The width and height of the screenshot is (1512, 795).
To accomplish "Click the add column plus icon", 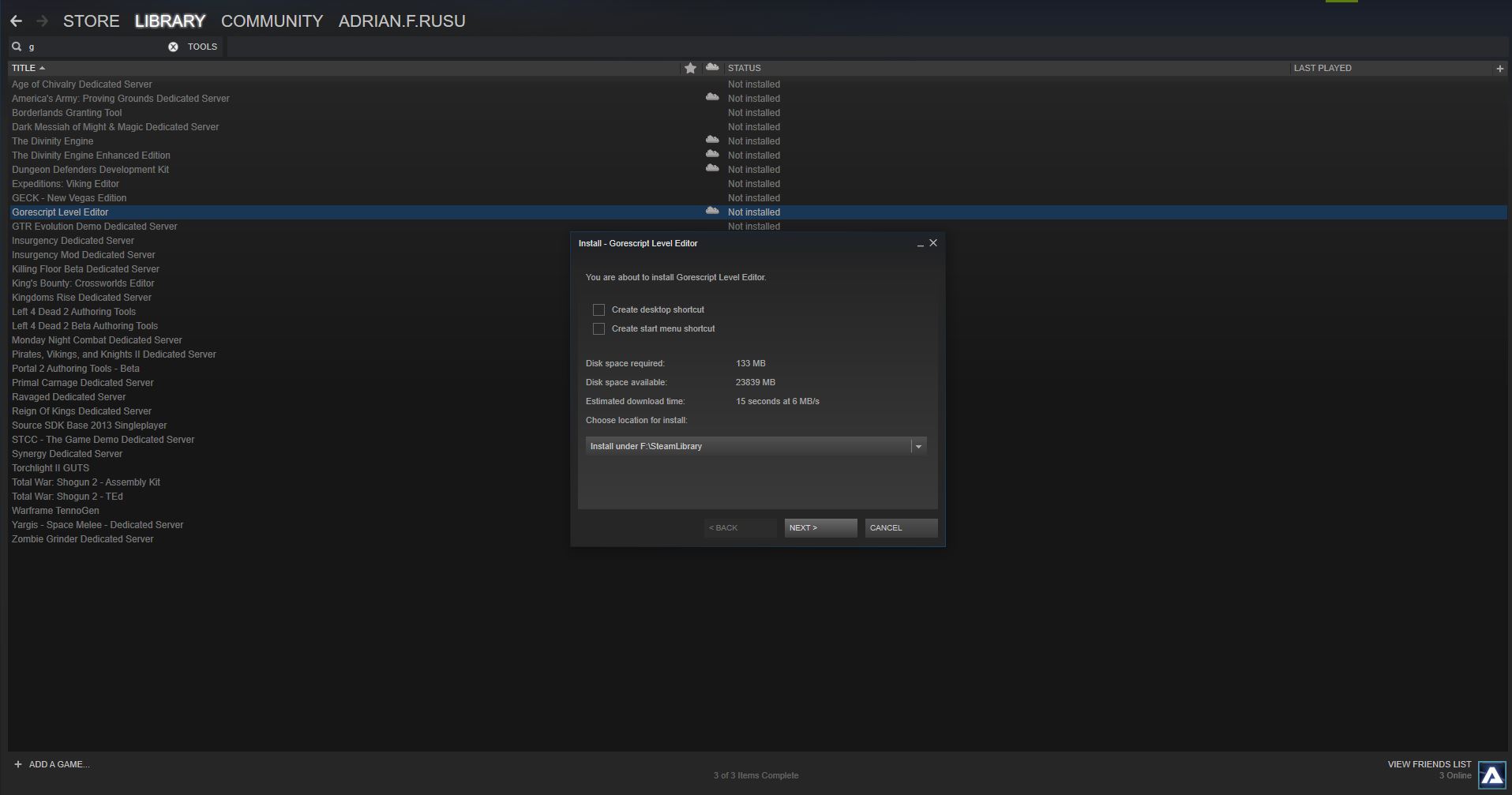I will 1499,69.
